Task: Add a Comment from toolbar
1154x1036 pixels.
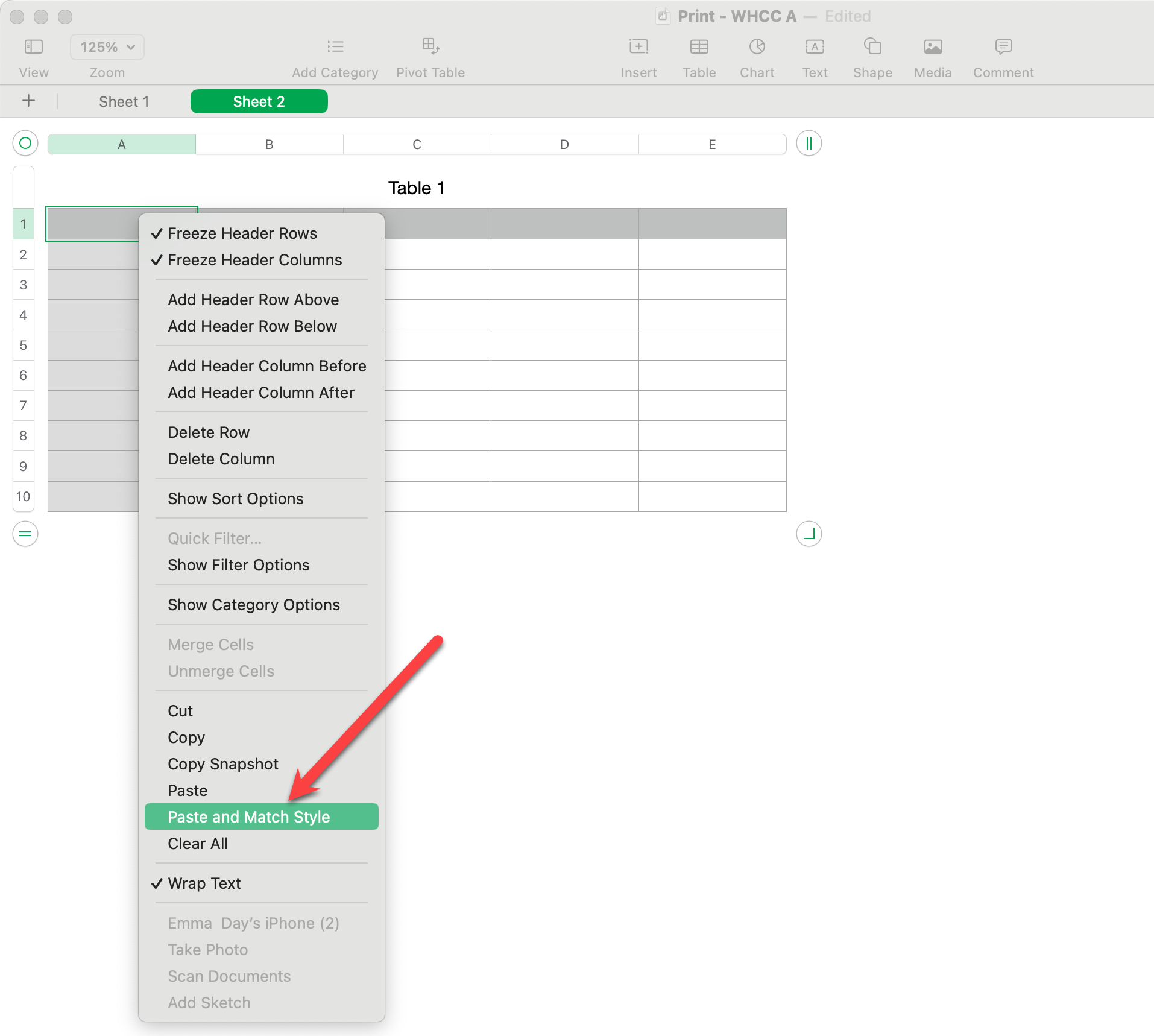Action: 1003,47
